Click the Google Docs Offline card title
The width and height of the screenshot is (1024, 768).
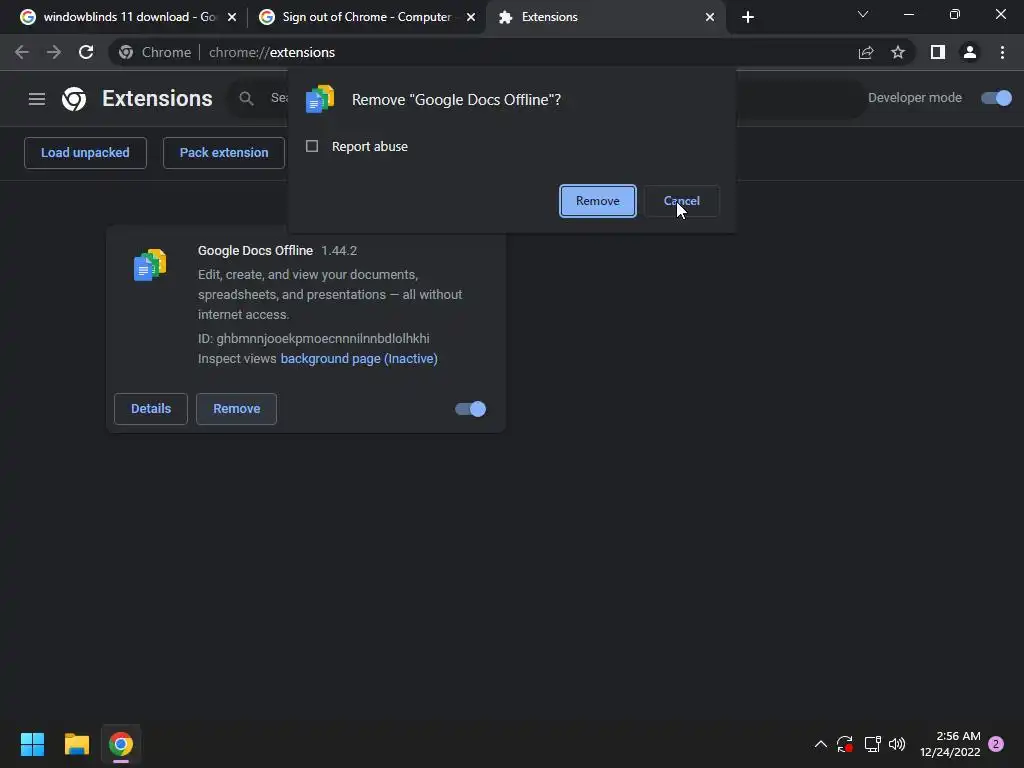click(255, 251)
